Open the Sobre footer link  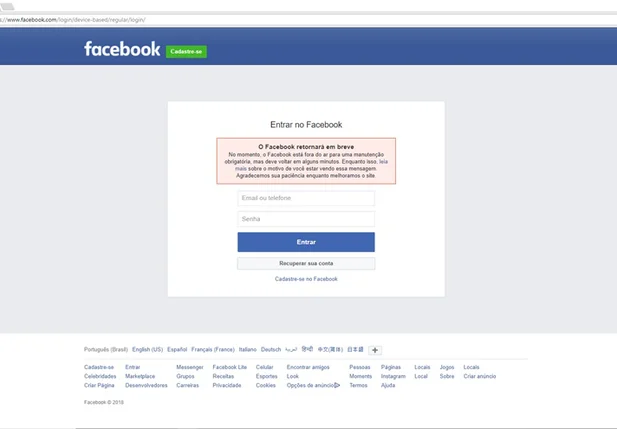pyautogui.click(x=447, y=376)
